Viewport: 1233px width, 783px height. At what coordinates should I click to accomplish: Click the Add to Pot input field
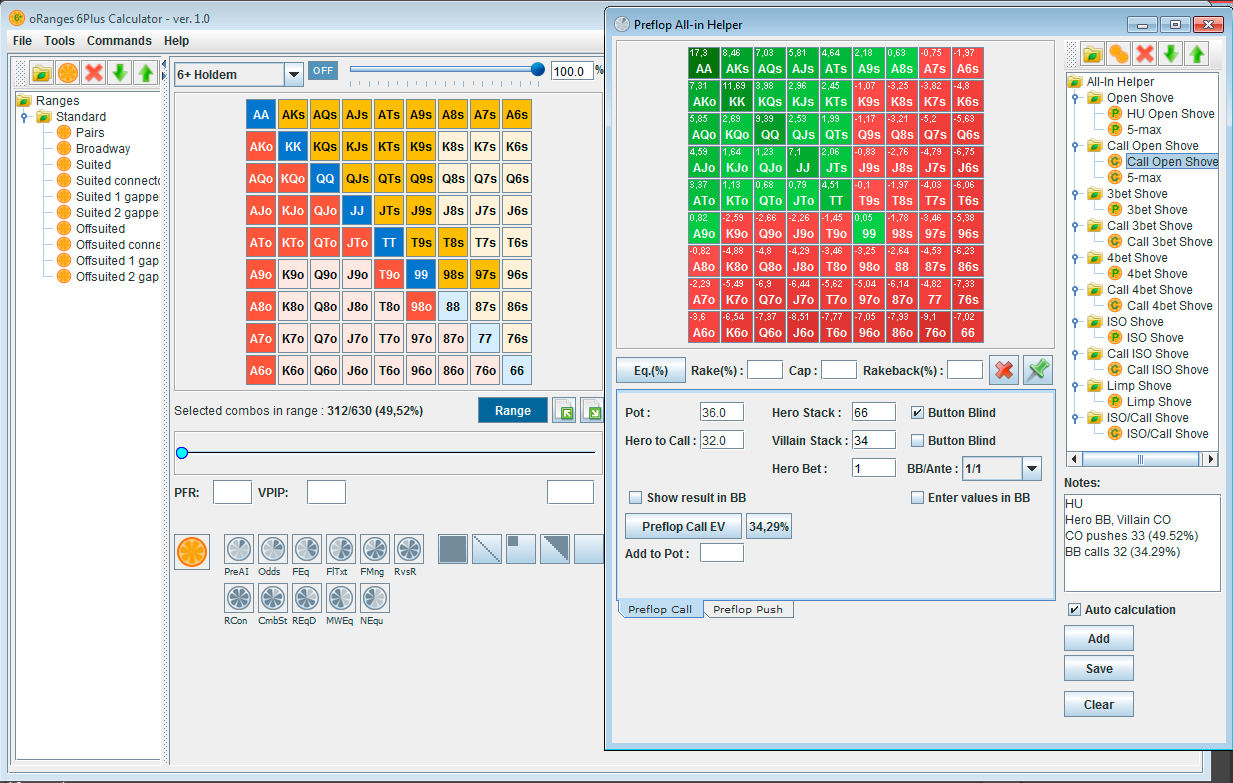pos(722,552)
